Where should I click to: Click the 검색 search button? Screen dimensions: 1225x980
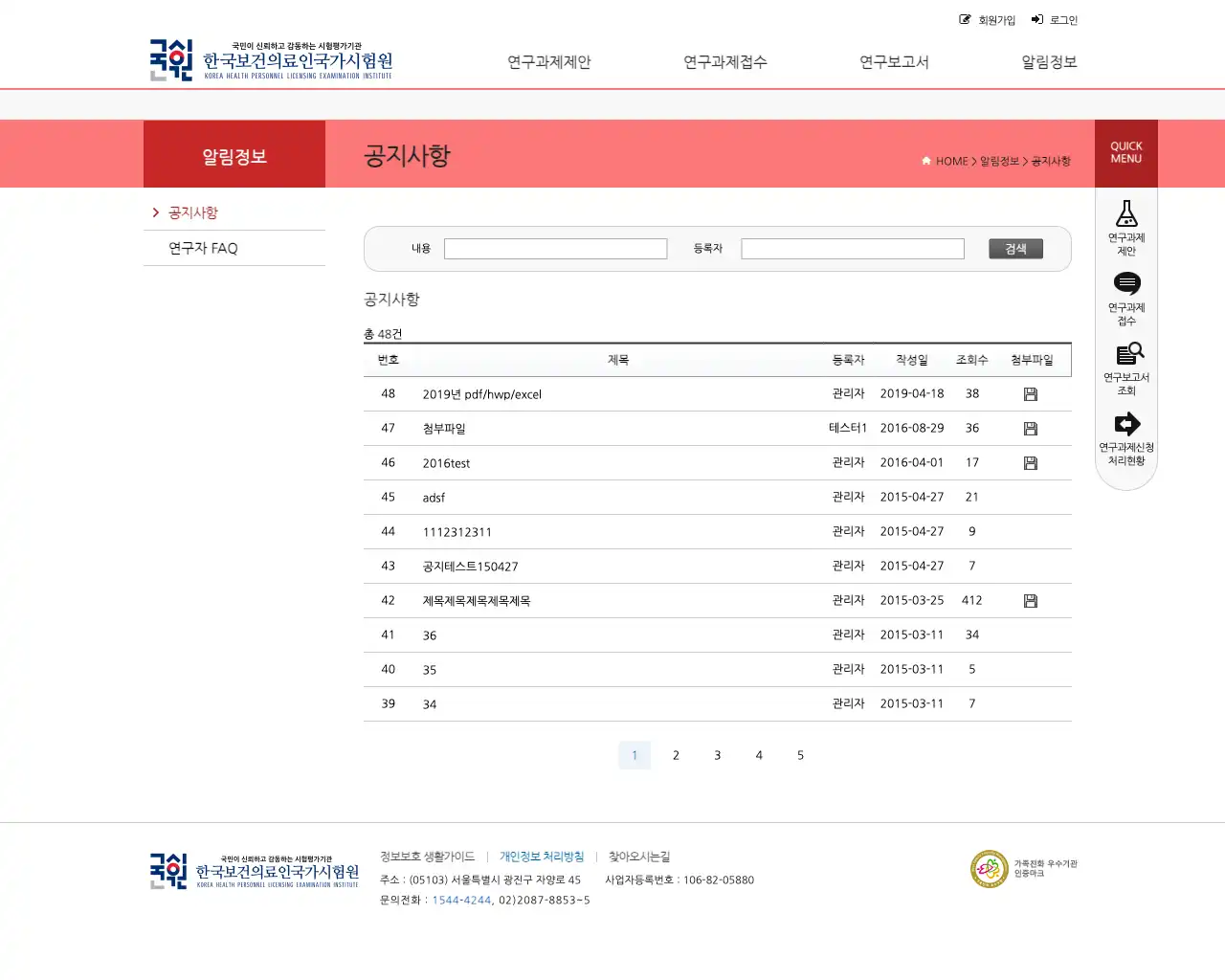(1015, 249)
